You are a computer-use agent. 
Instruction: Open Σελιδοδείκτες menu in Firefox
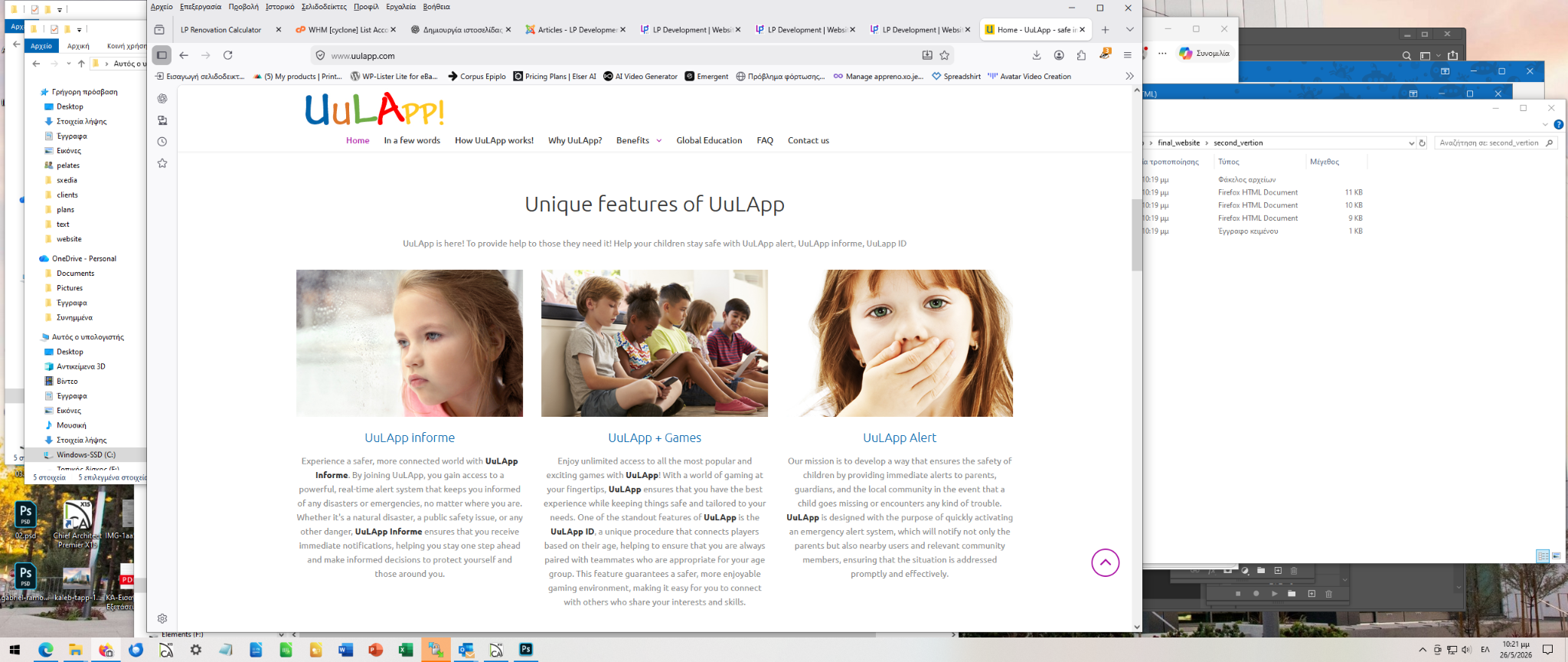pos(324,7)
